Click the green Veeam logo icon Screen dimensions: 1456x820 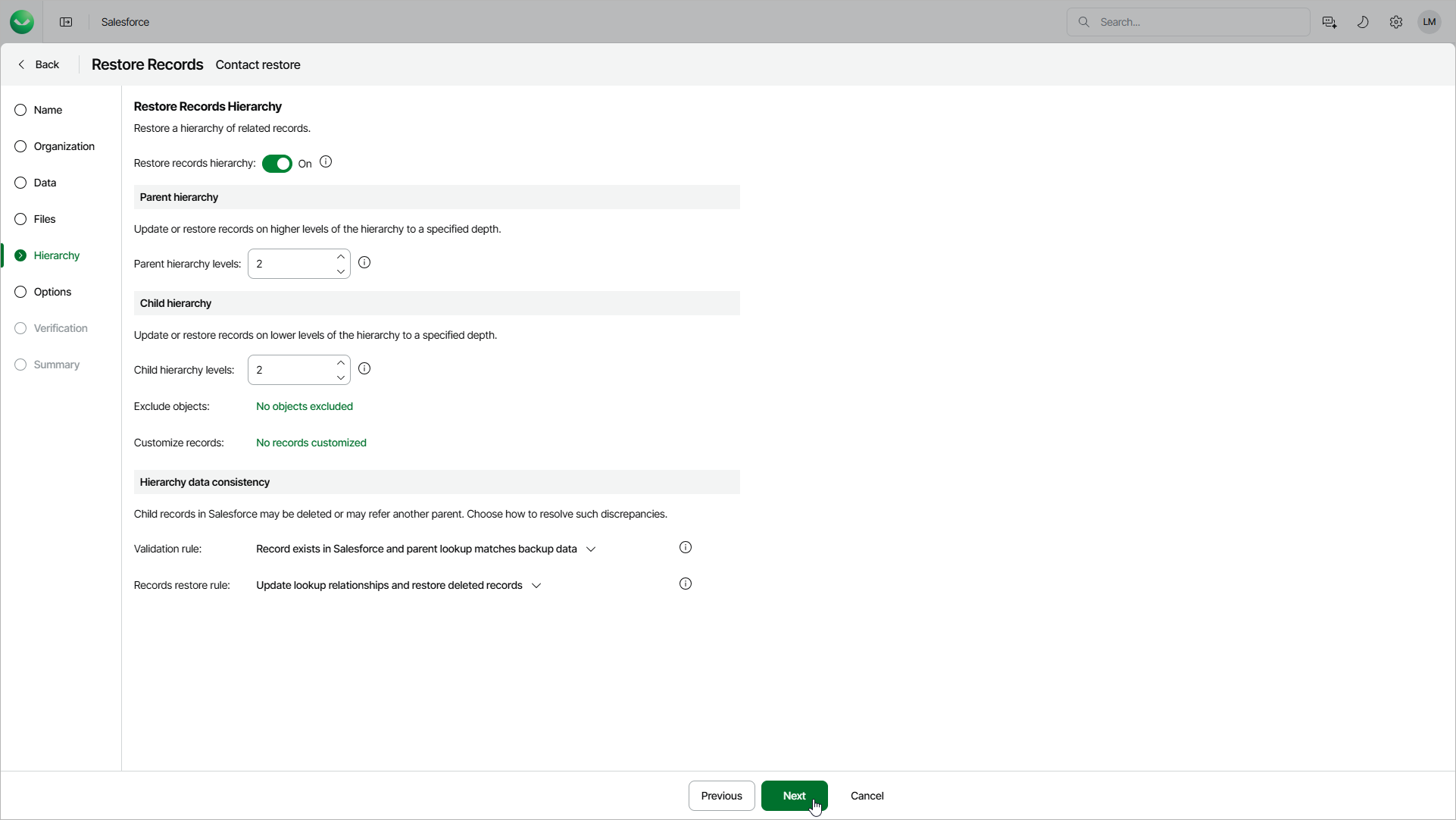(22, 22)
